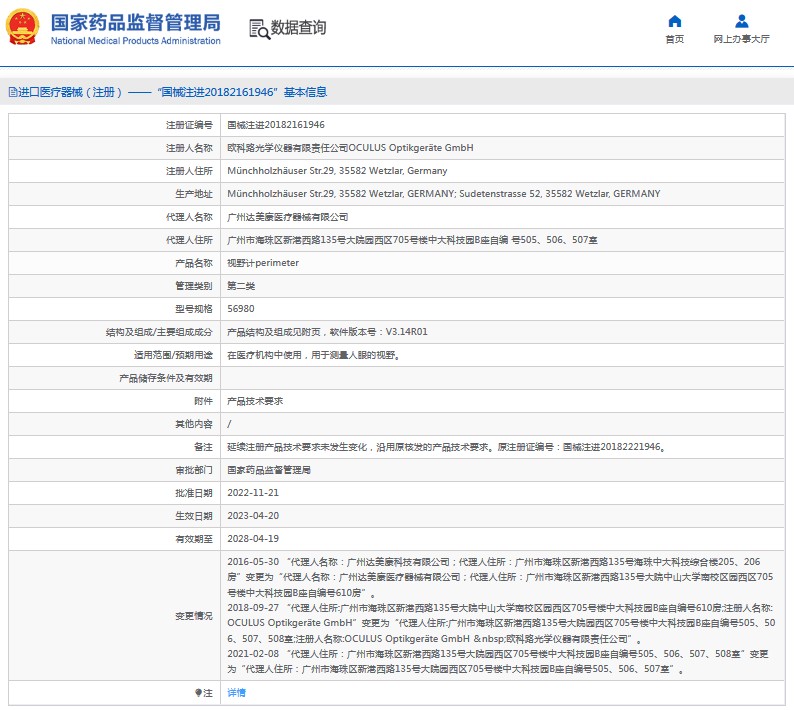Click the national emblem logo
Screen dimensions: 794x710
coord(22,27)
